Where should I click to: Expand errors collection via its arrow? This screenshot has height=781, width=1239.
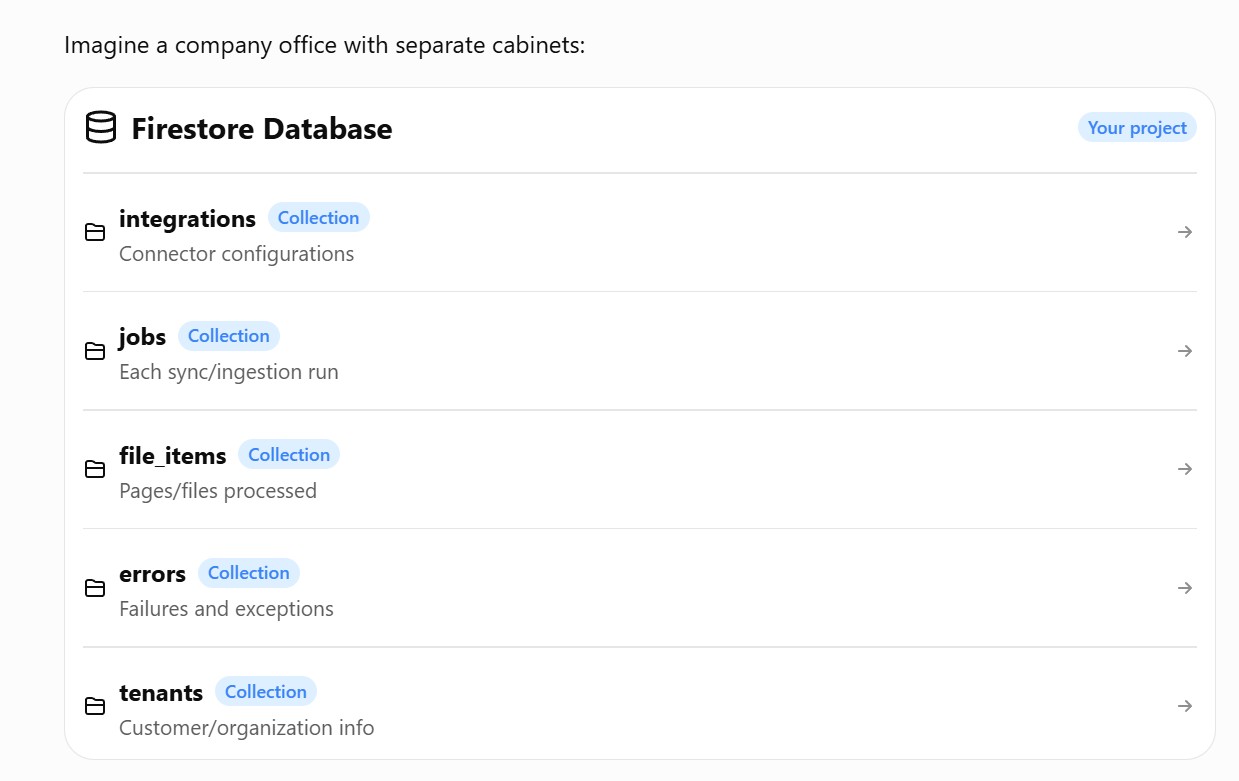pos(1185,588)
